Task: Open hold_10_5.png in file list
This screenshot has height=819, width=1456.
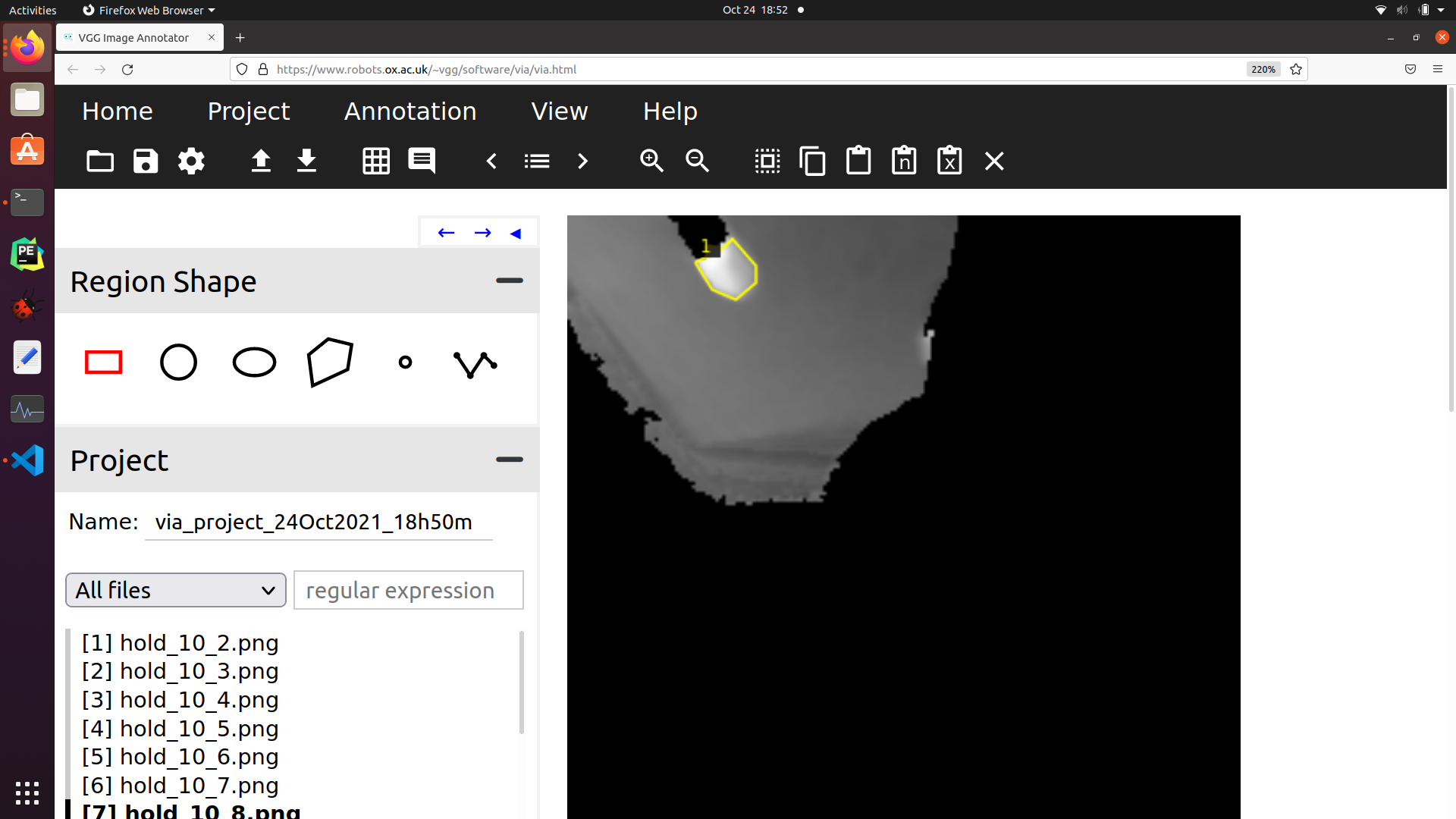Action: 180,729
